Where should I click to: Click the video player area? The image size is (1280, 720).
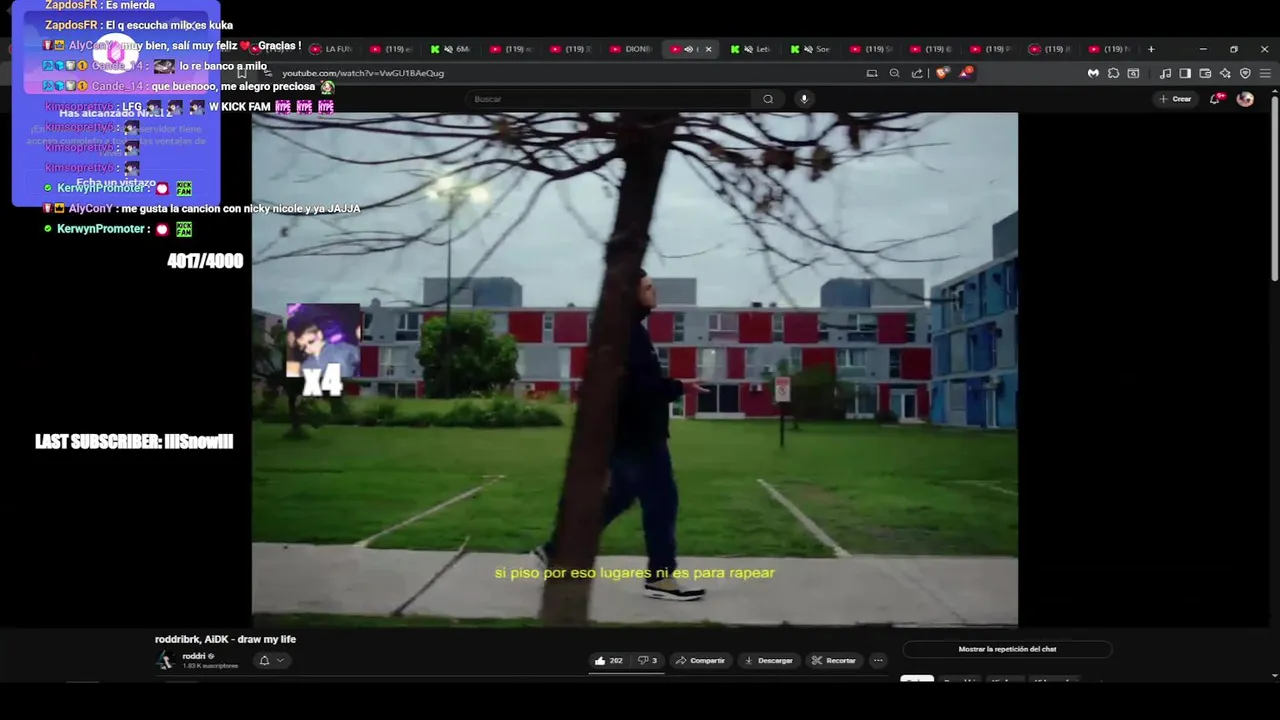635,369
